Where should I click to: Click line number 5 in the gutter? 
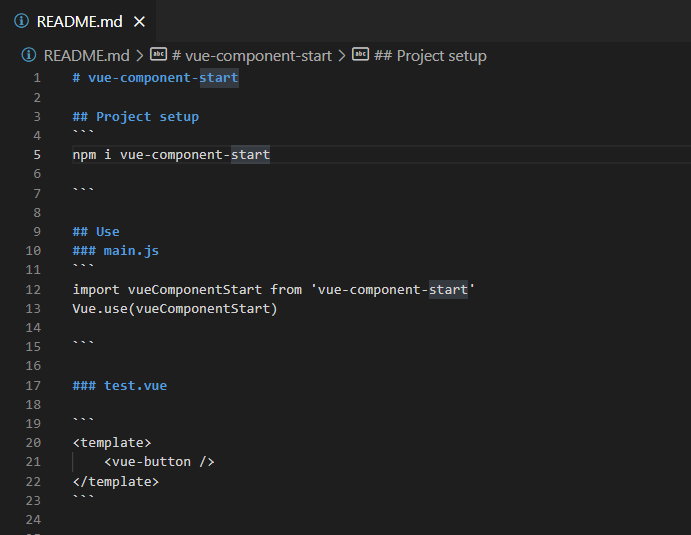pyautogui.click(x=37, y=155)
